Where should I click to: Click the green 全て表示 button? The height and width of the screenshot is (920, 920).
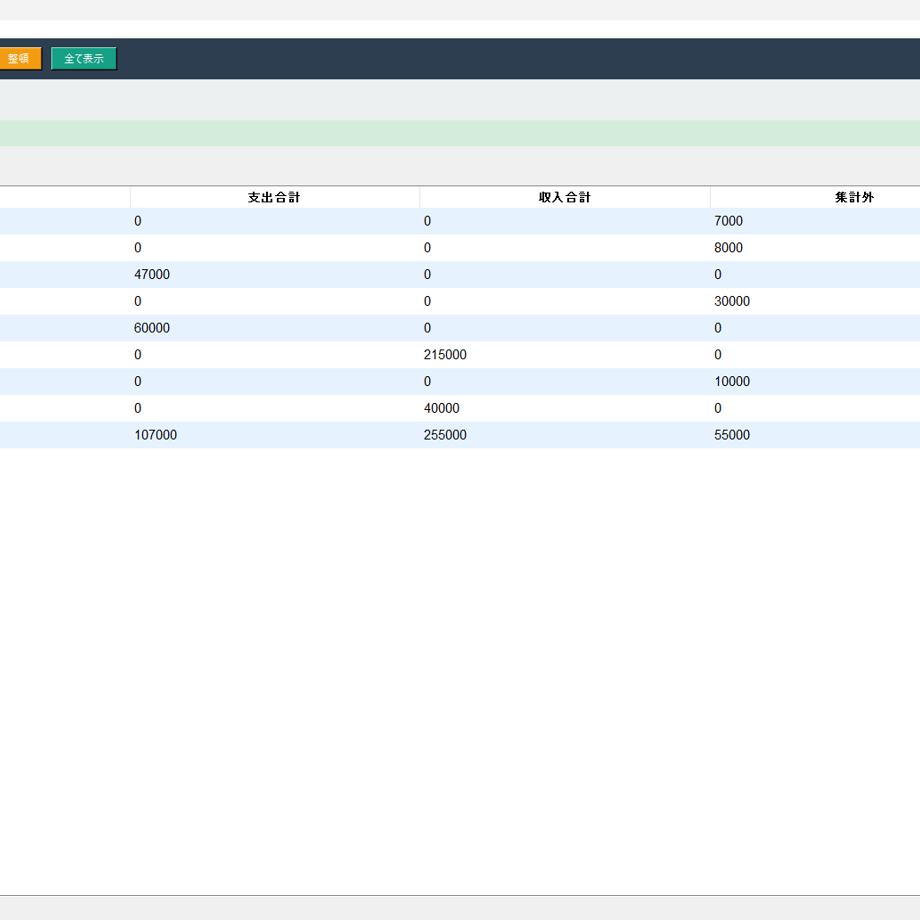(84, 59)
